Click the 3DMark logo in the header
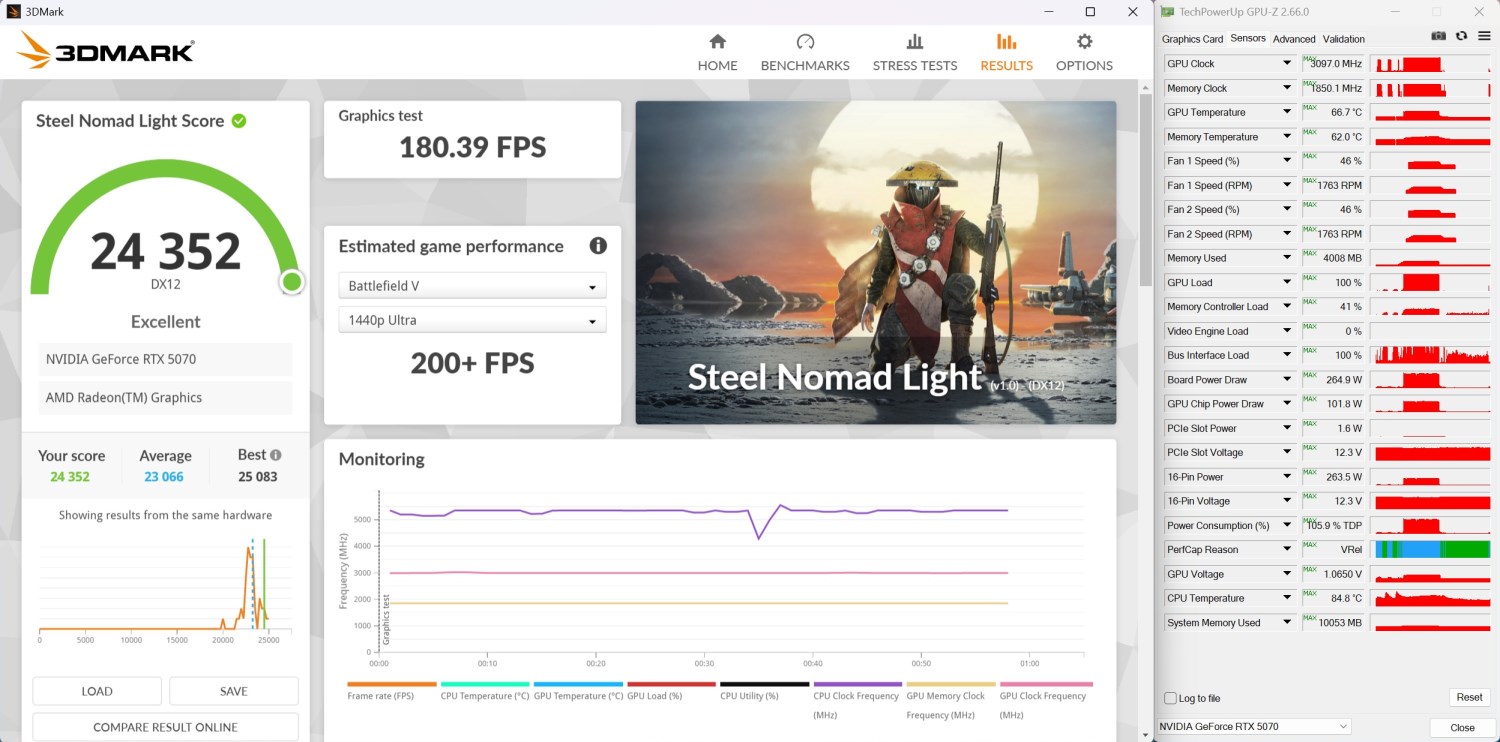 click(106, 50)
